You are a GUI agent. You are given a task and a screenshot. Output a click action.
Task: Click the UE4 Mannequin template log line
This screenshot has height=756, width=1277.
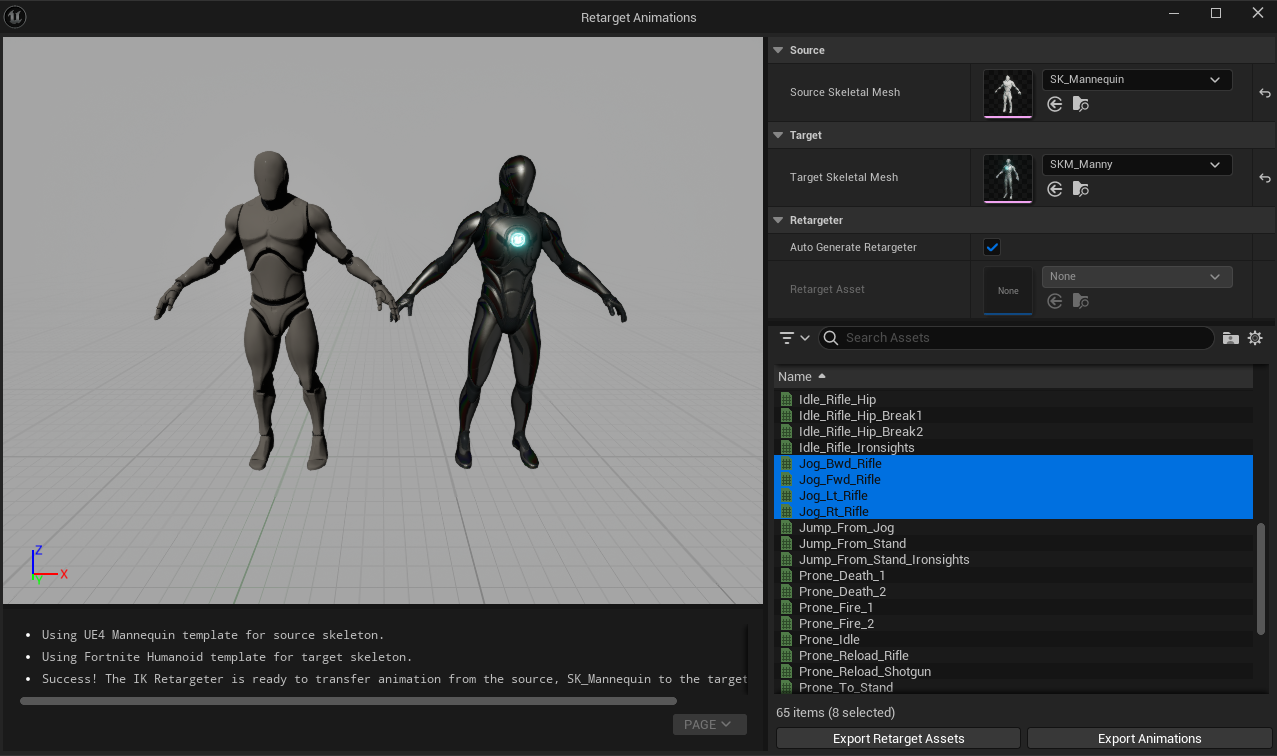(x=213, y=635)
